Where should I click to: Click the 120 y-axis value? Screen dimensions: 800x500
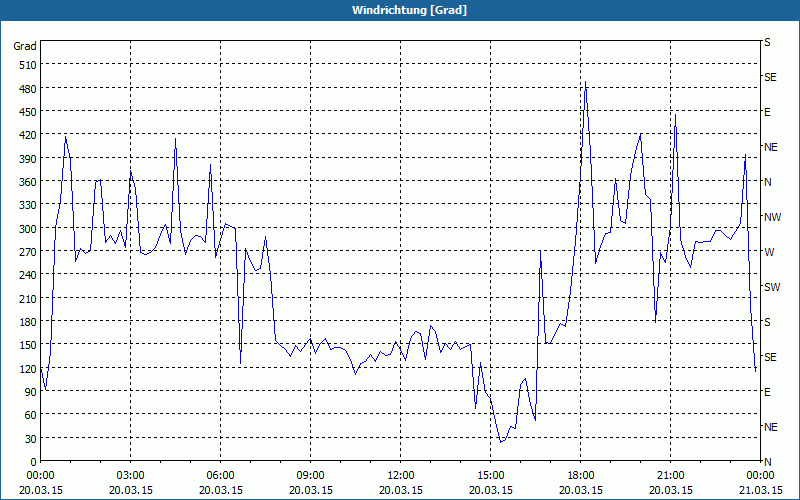[x=28, y=368]
